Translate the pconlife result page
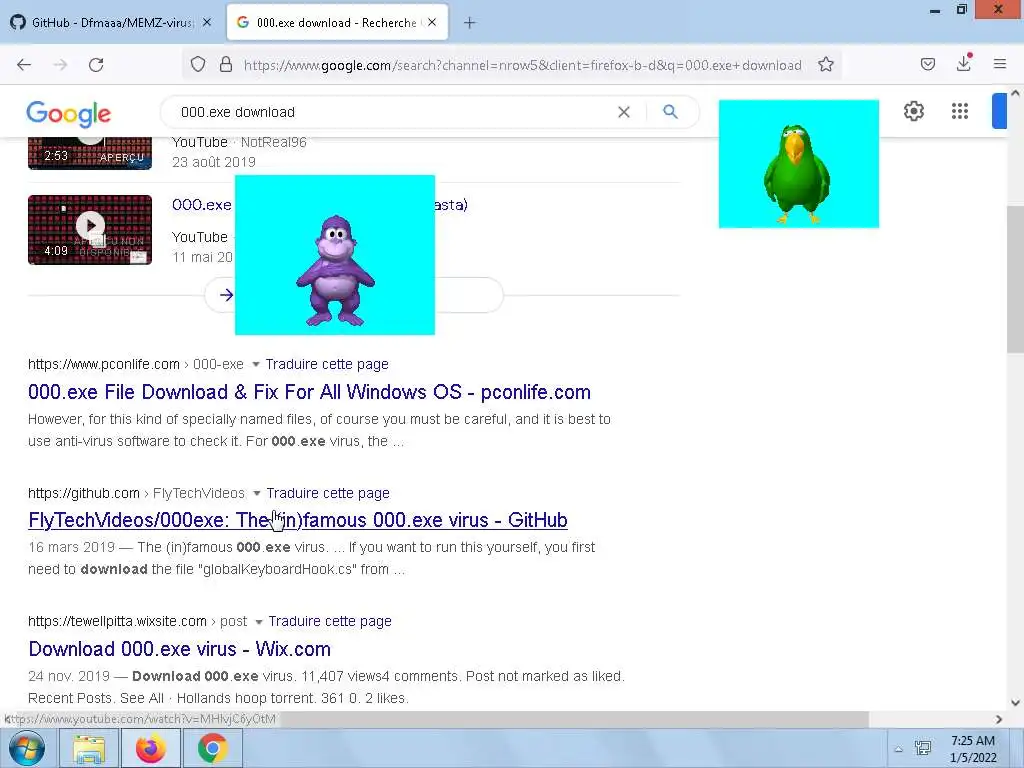Viewport: 1024px width, 768px height. (327, 364)
